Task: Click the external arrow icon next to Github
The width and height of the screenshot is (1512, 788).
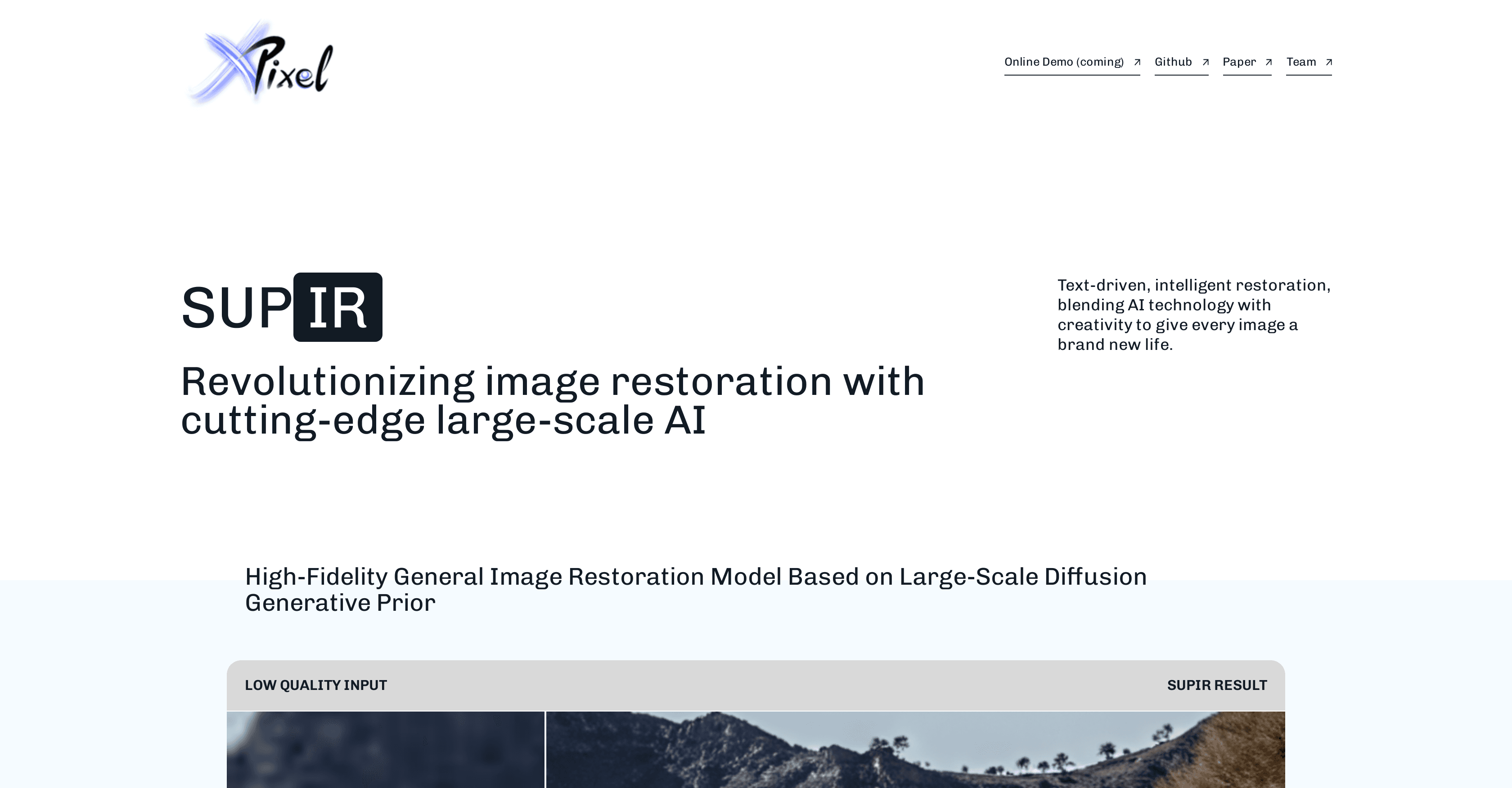Action: [x=1206, y=62]
